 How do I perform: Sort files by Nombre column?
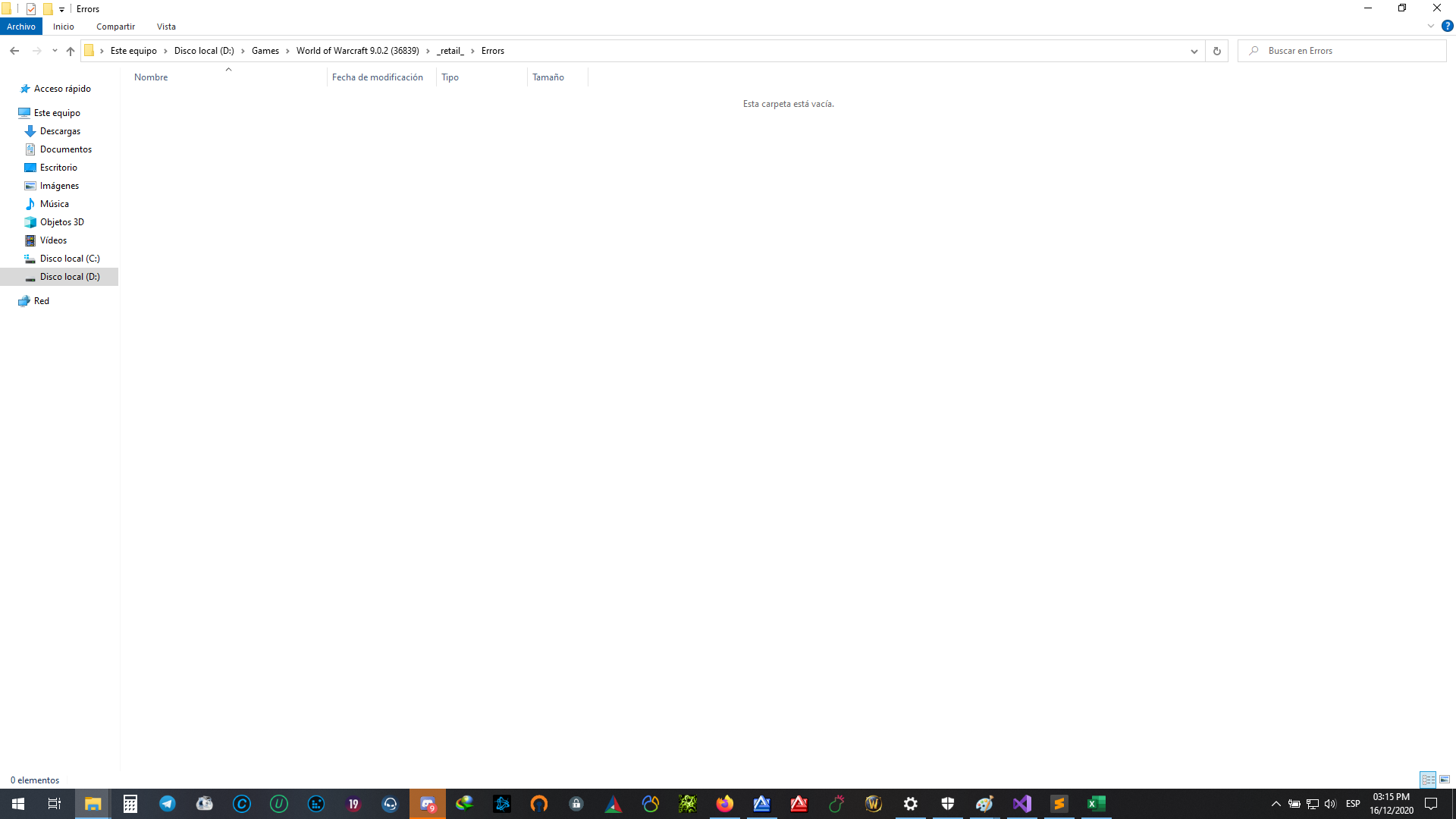pos(151,77)
